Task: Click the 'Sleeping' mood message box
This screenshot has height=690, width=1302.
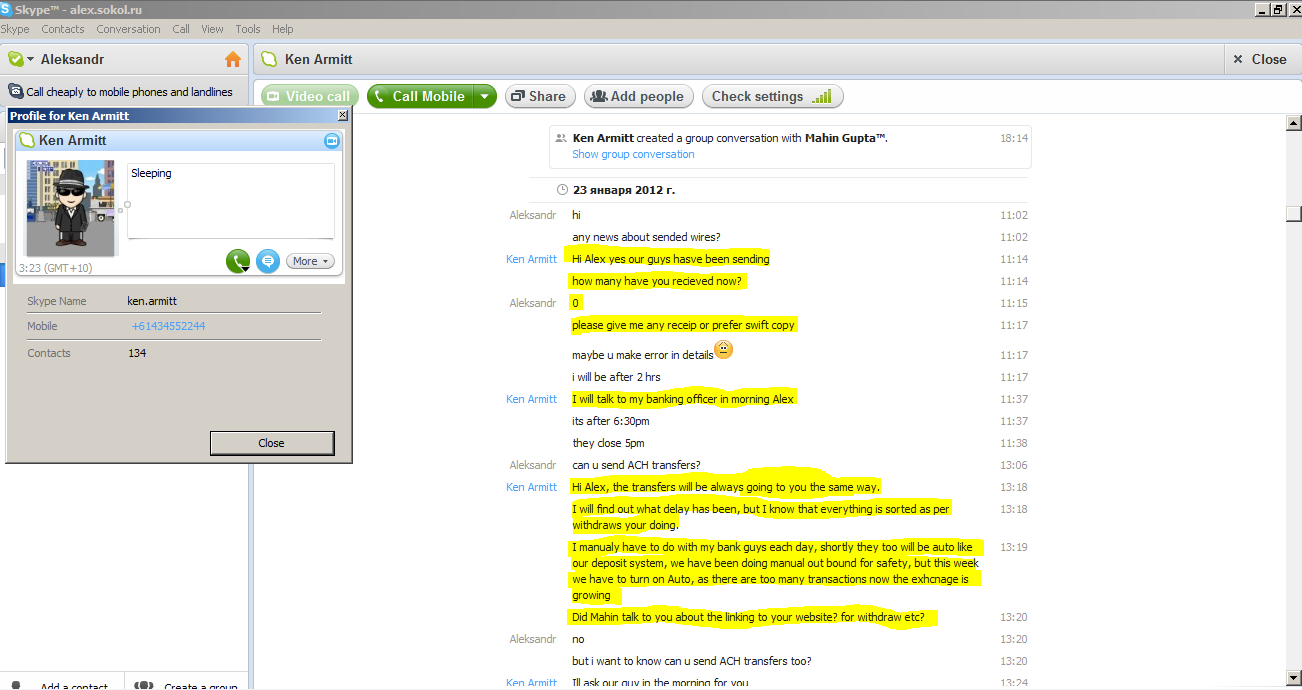Action: [231, 202]
